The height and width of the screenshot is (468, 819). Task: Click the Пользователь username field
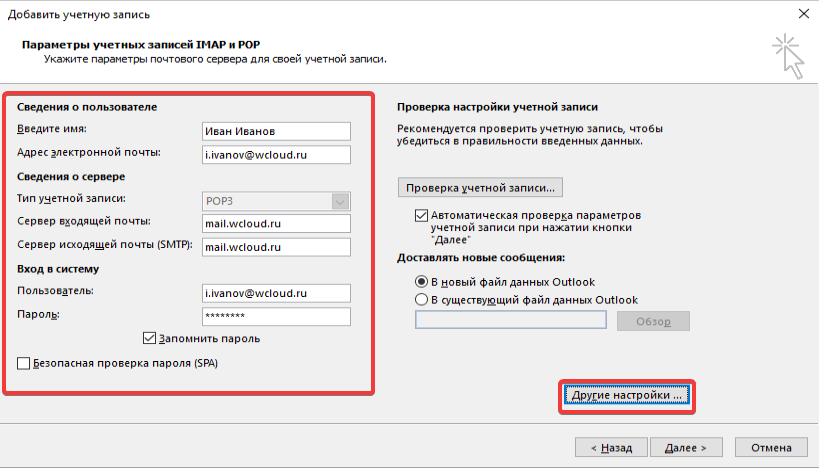[x=275, y=292]
